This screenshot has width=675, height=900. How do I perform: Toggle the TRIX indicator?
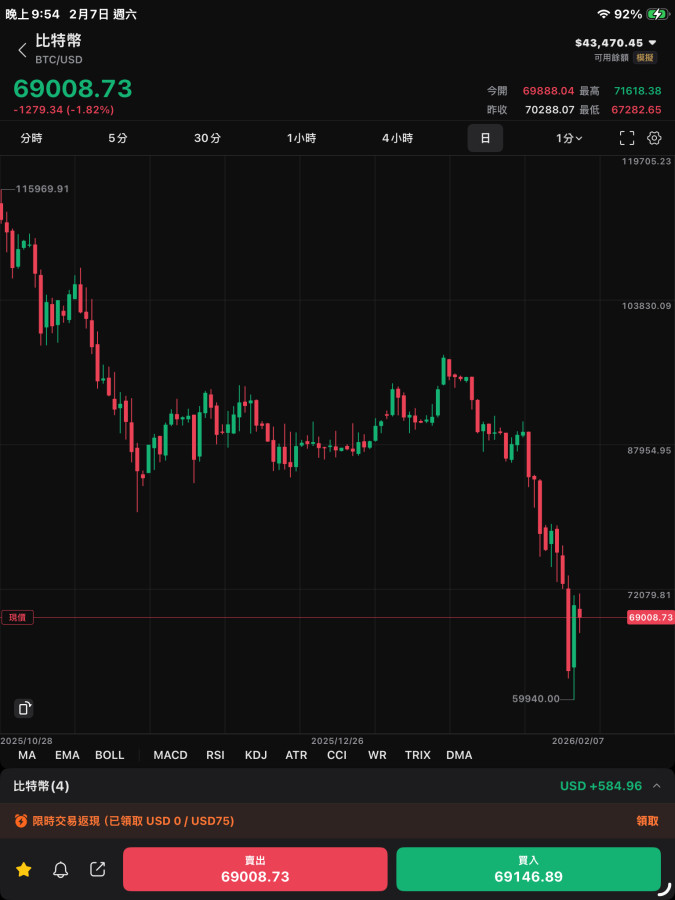[x=417, y=755]
